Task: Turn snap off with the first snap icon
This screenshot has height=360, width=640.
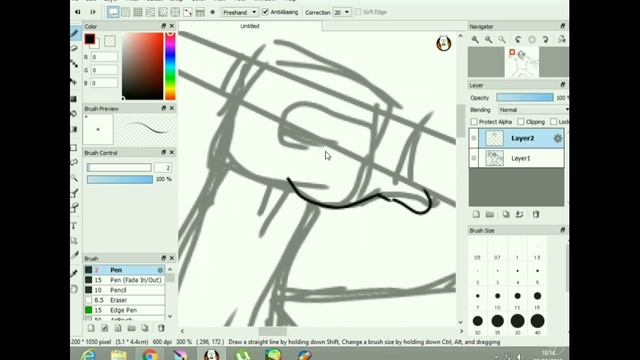Action: (113, 12)
